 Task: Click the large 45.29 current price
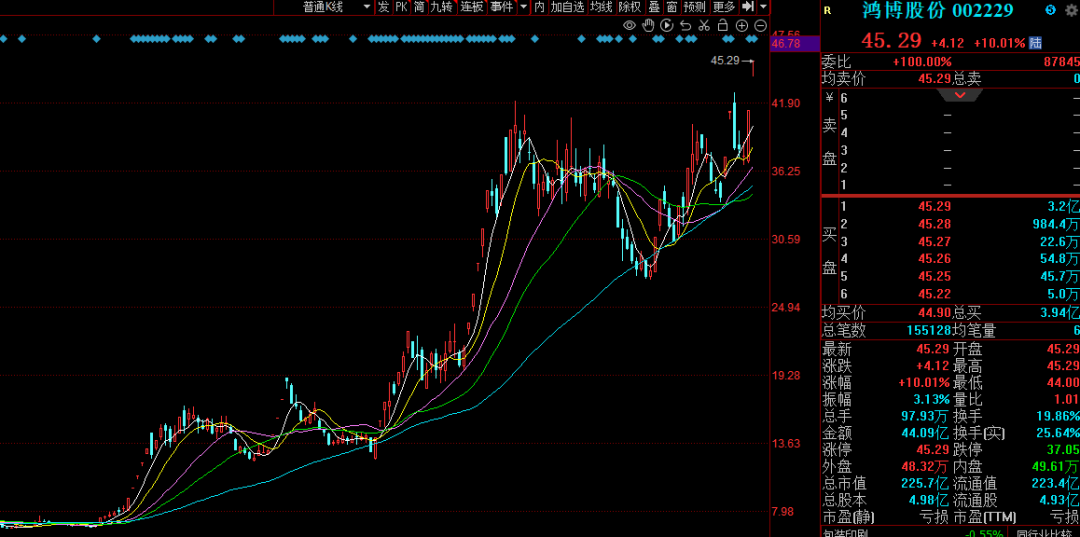point(892,41)
